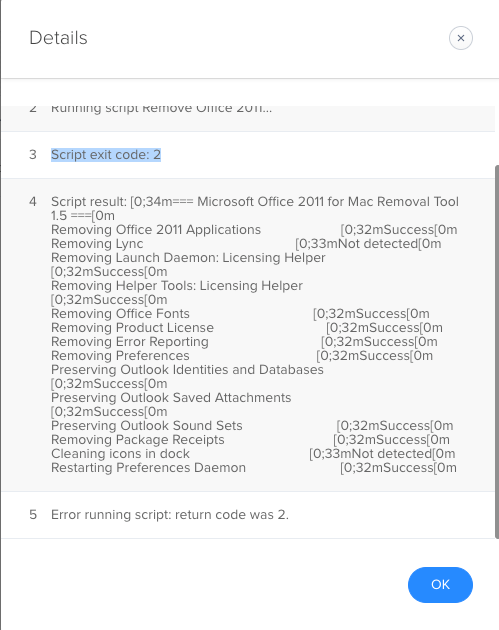Click the partially hidden 'Running script Remove Office 2011...' row
499x630 pixels.
pos(248,119)
